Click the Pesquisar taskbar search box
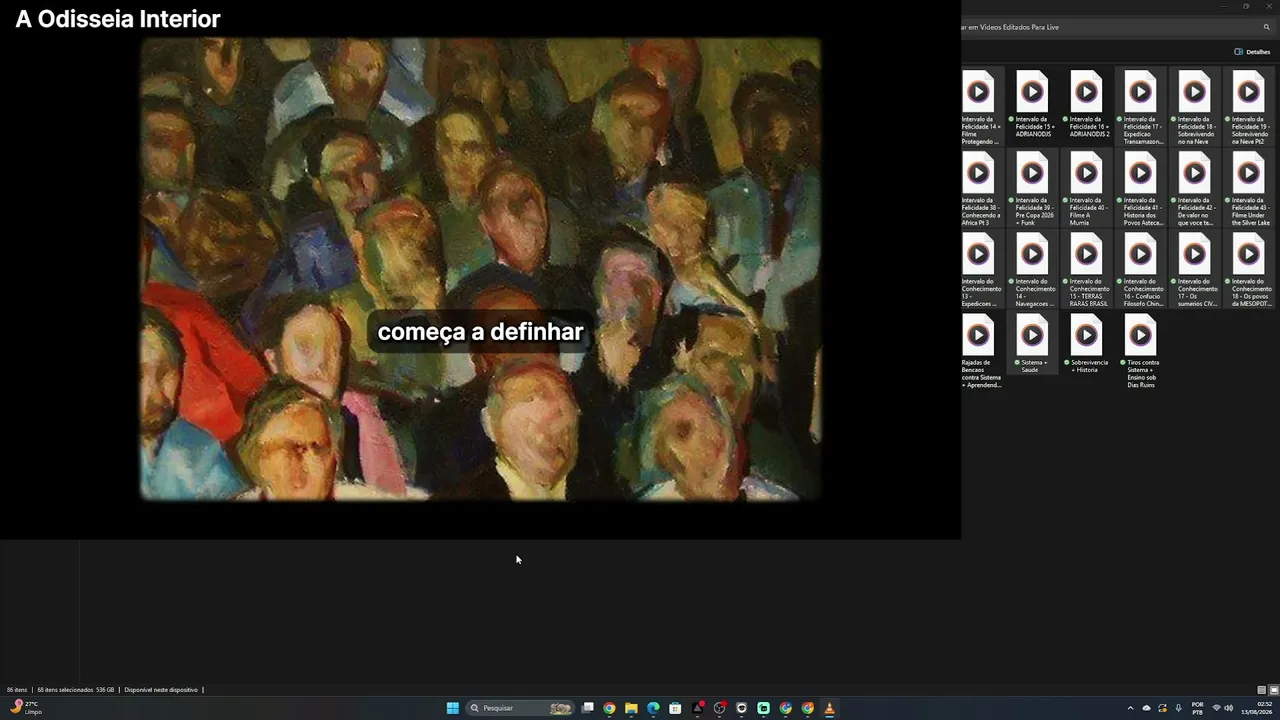Viewport: 1280px width, 720px height. point(522,708)
